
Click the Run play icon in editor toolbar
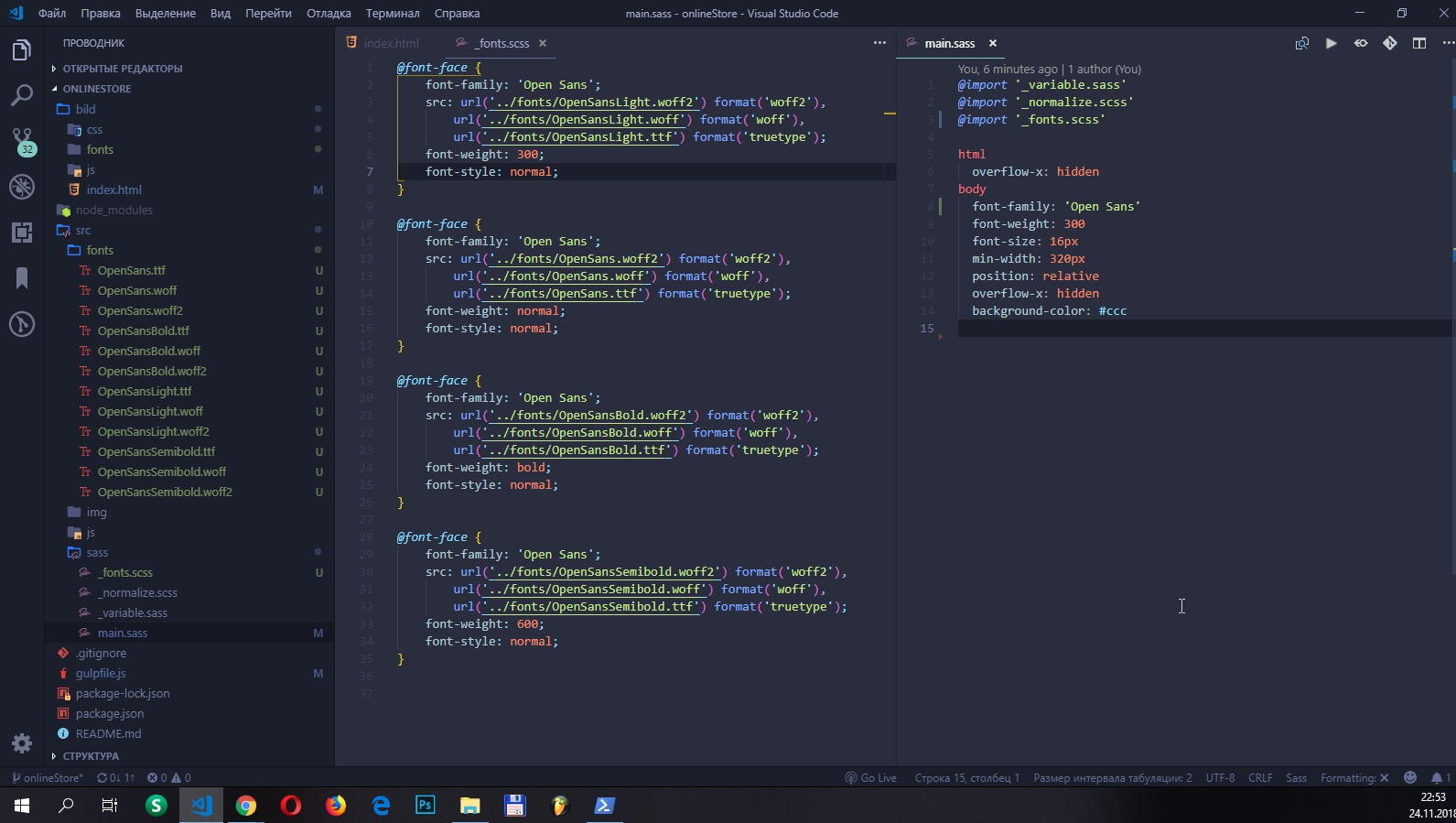click(1331, 43)
